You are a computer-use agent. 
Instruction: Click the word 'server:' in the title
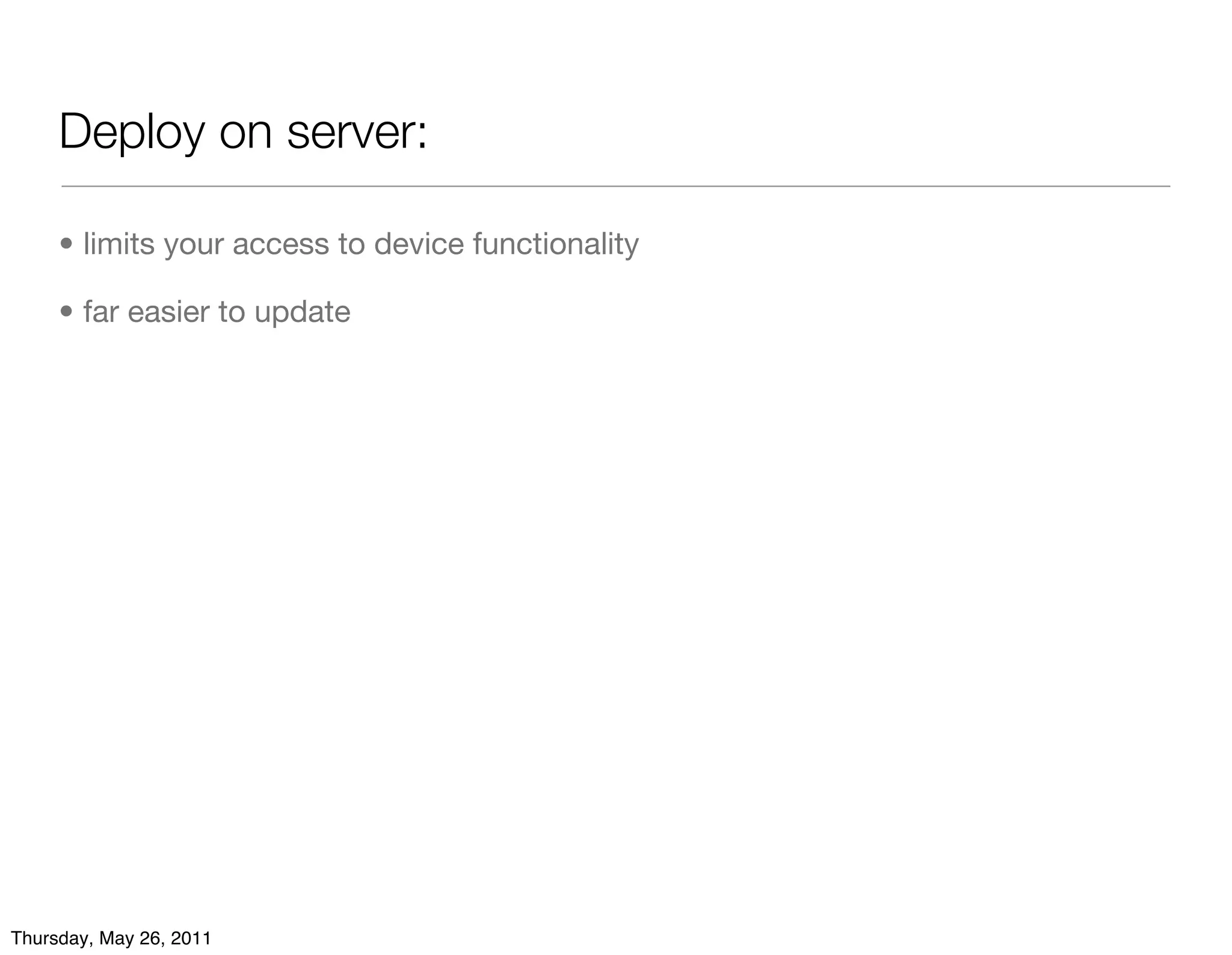(357, 132)
